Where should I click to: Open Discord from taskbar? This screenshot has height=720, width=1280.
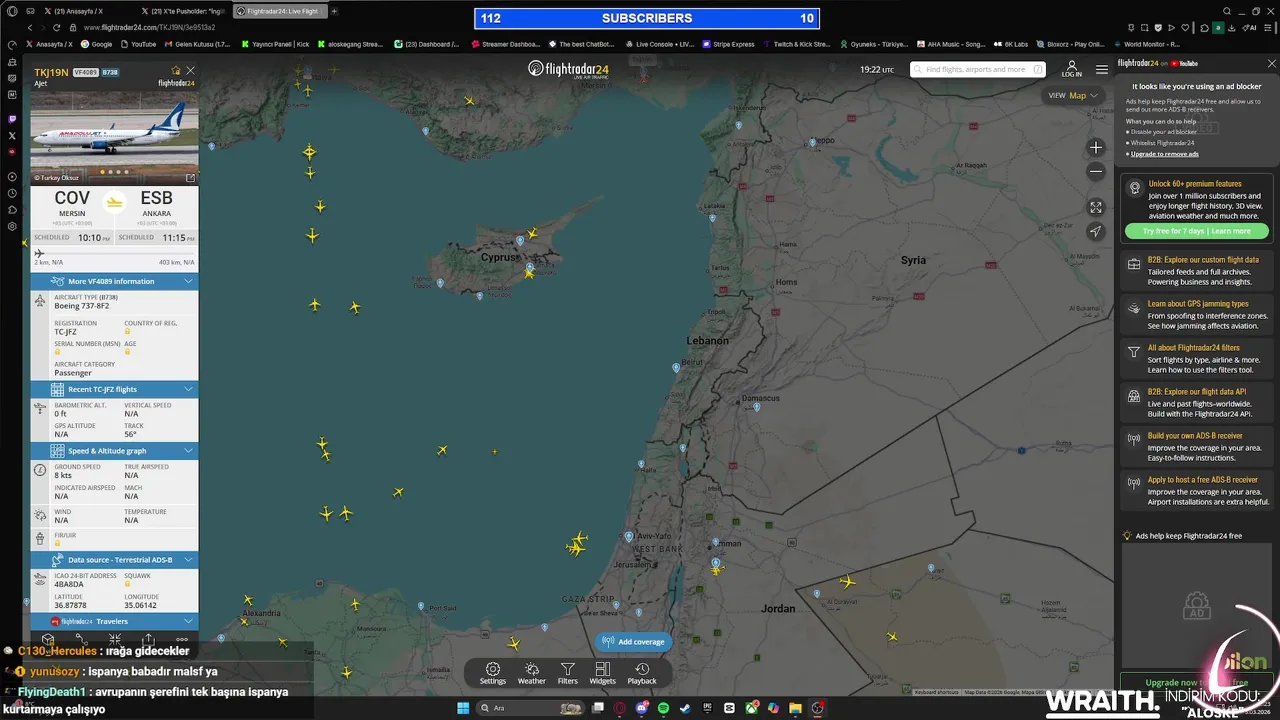tap(641, 708)
